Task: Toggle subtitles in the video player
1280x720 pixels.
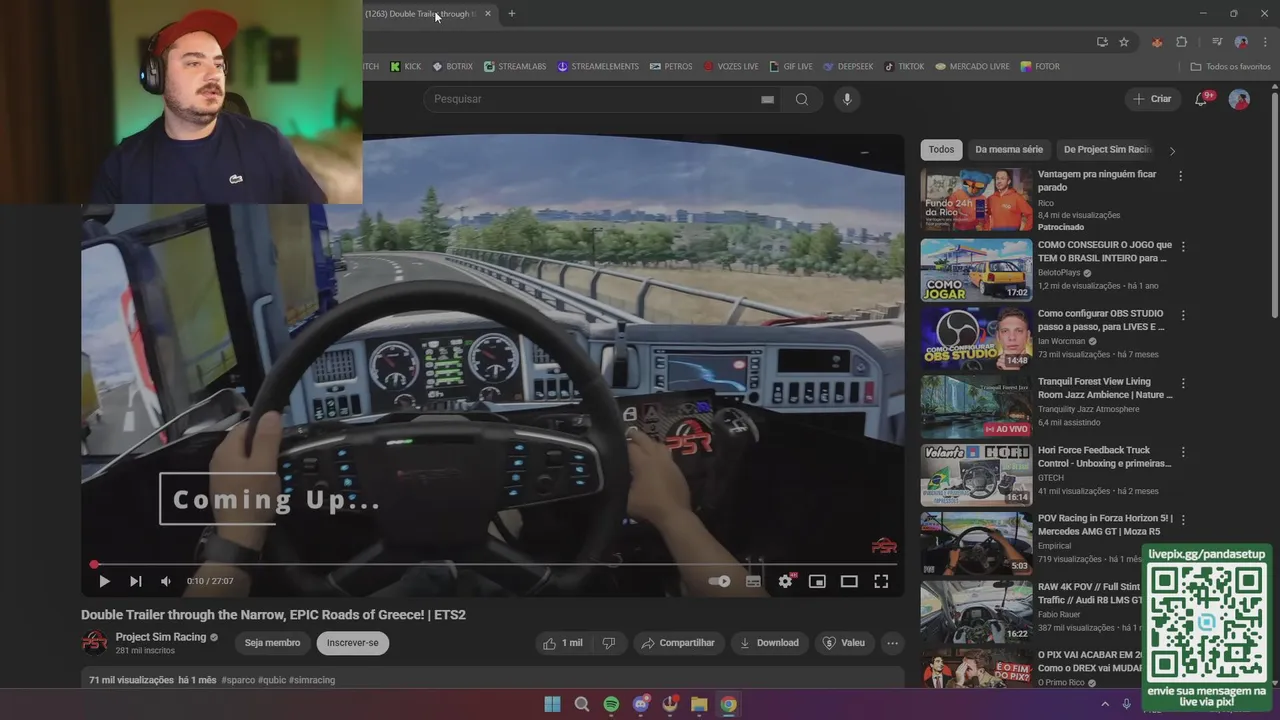Action: tap(753, 581)
